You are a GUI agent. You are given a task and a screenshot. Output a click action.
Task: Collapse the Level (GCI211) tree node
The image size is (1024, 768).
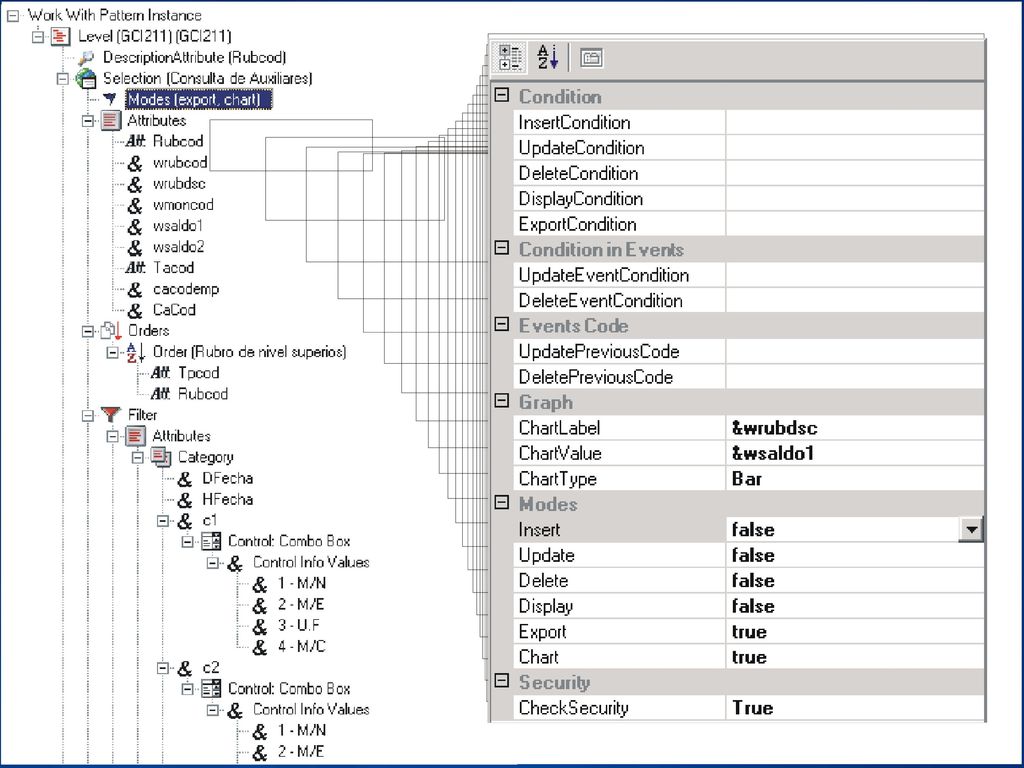(x=38, y=36)
